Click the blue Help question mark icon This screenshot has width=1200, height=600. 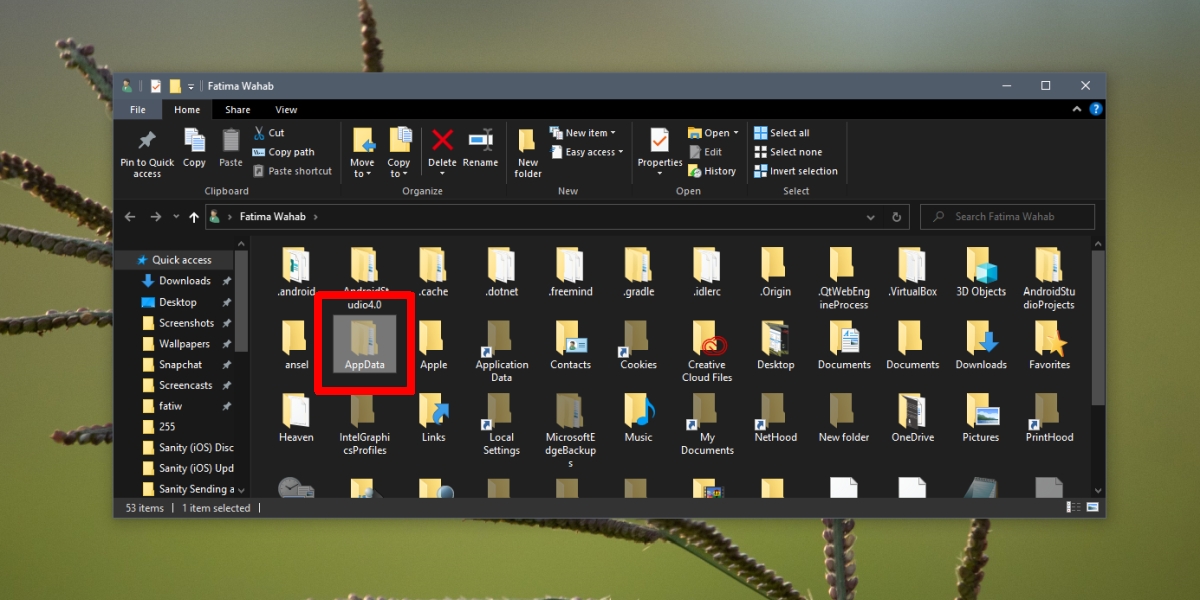point(1096,109)
